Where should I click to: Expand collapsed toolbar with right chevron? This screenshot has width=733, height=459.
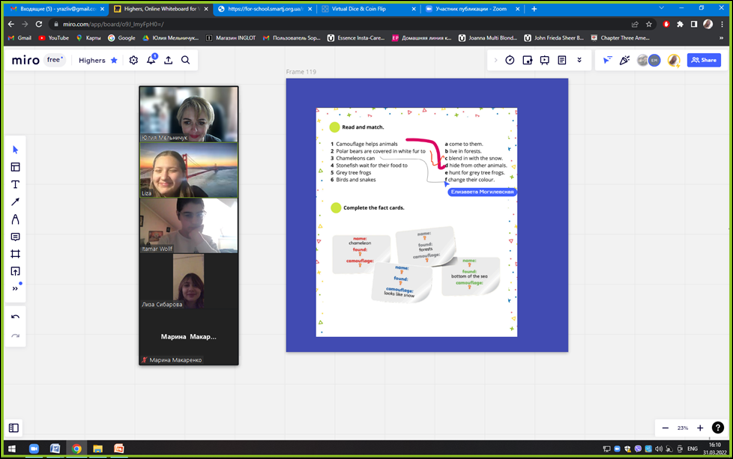click(x=495, y=61)
